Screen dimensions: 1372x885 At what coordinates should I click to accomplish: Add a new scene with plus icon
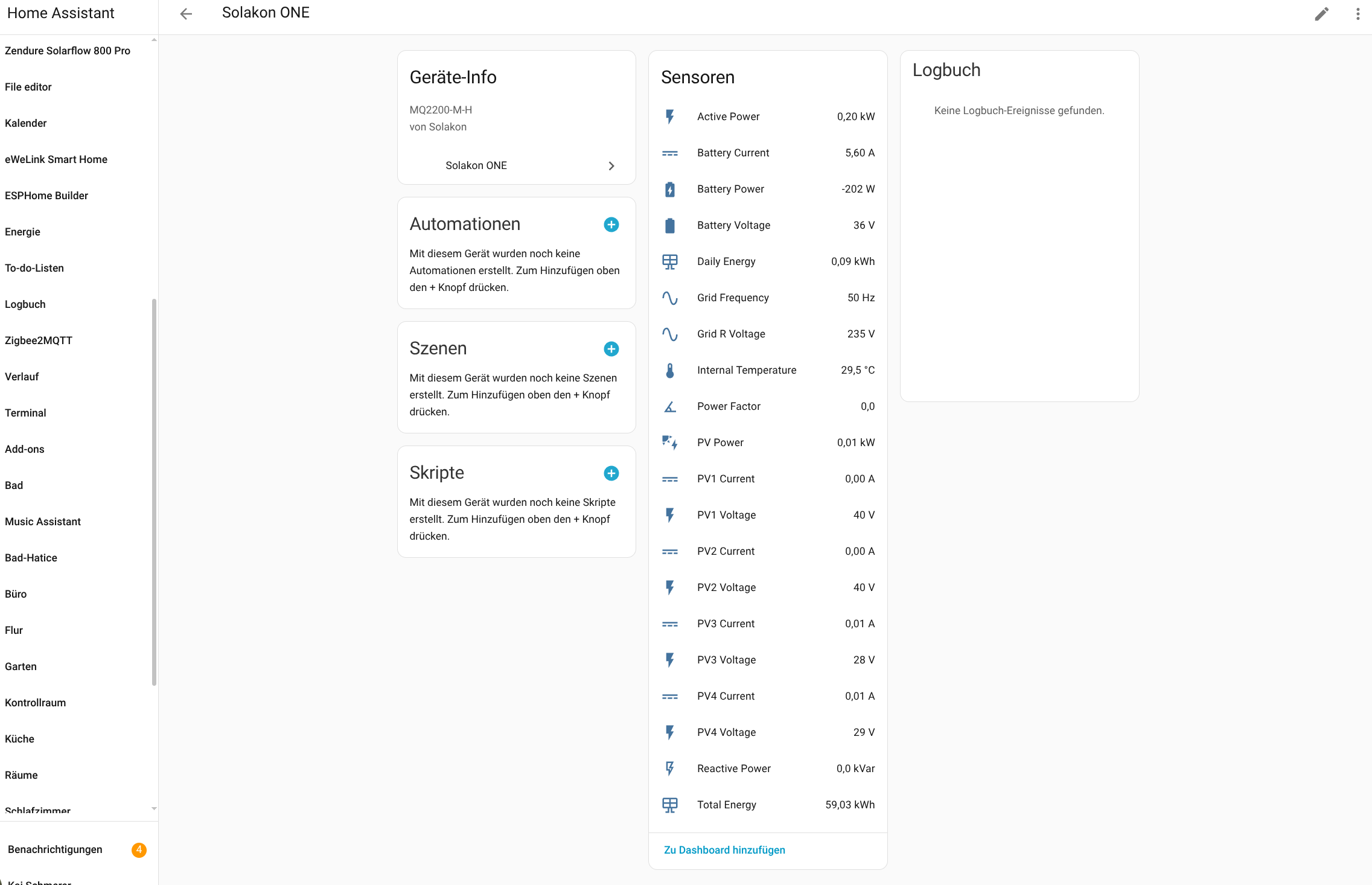tap(611, 349)
